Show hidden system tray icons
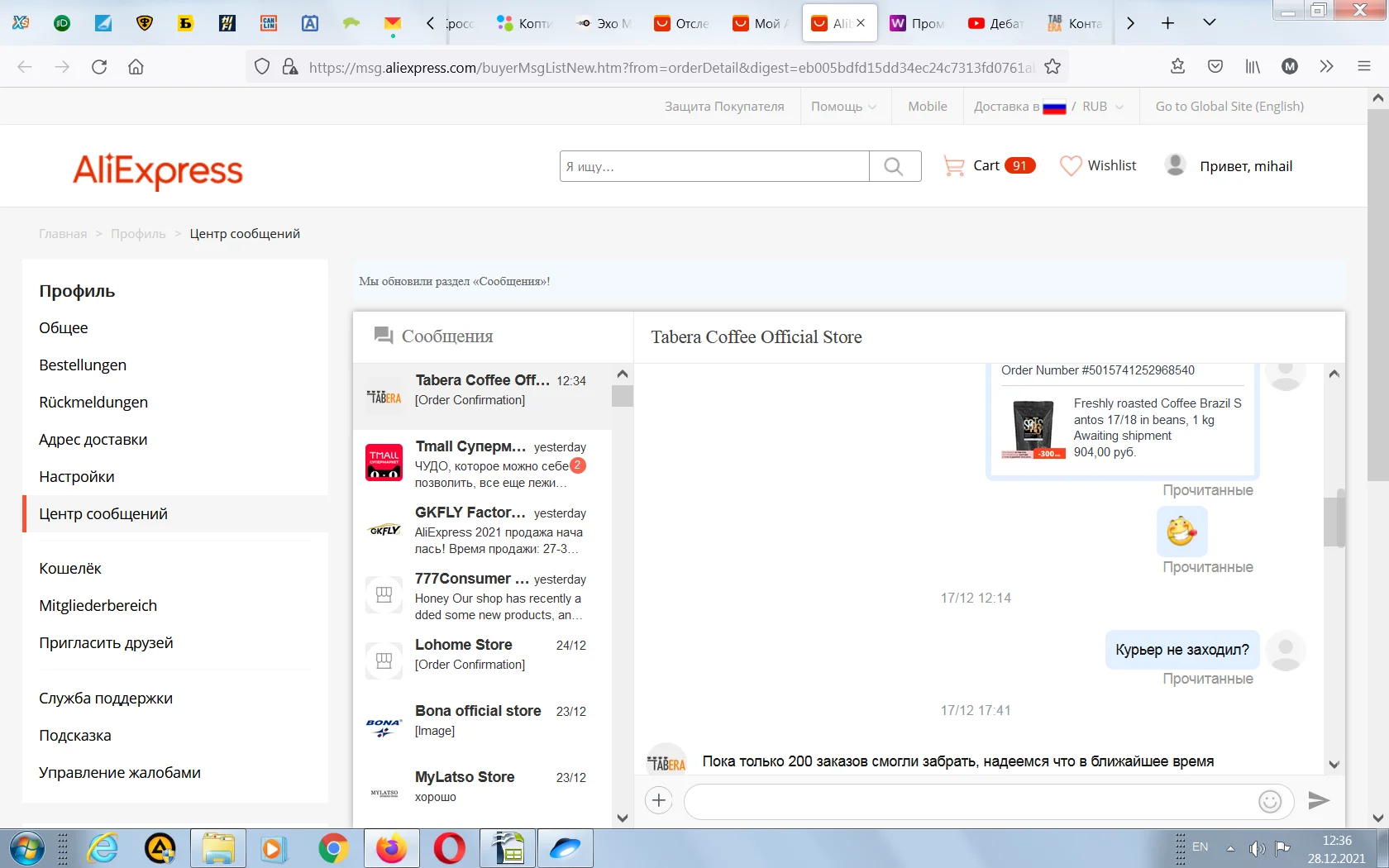Viewport: 1389px width, 868px height. point(1230,848)
